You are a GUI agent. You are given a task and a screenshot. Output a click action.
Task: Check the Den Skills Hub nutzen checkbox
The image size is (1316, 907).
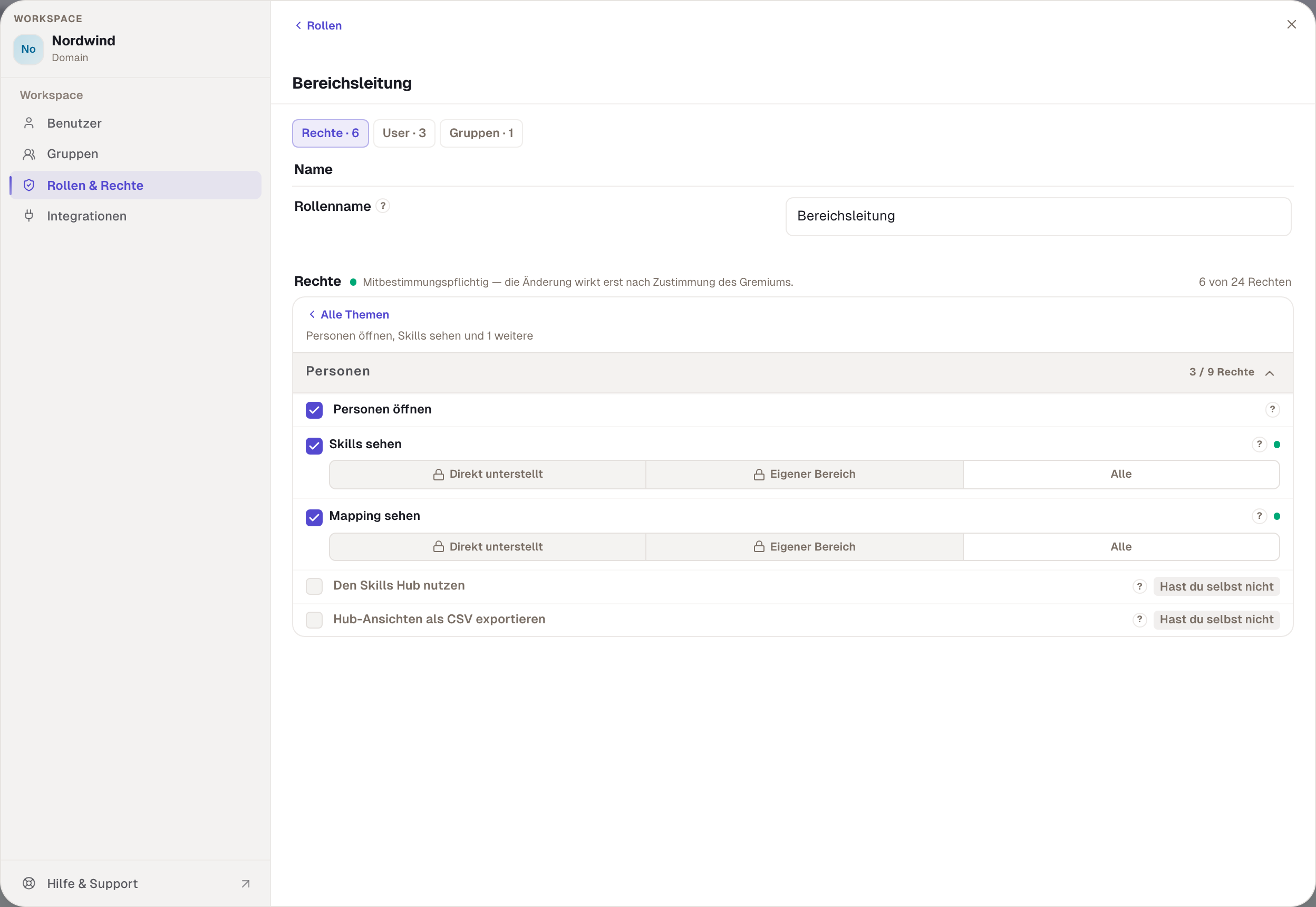click(314, 586)
